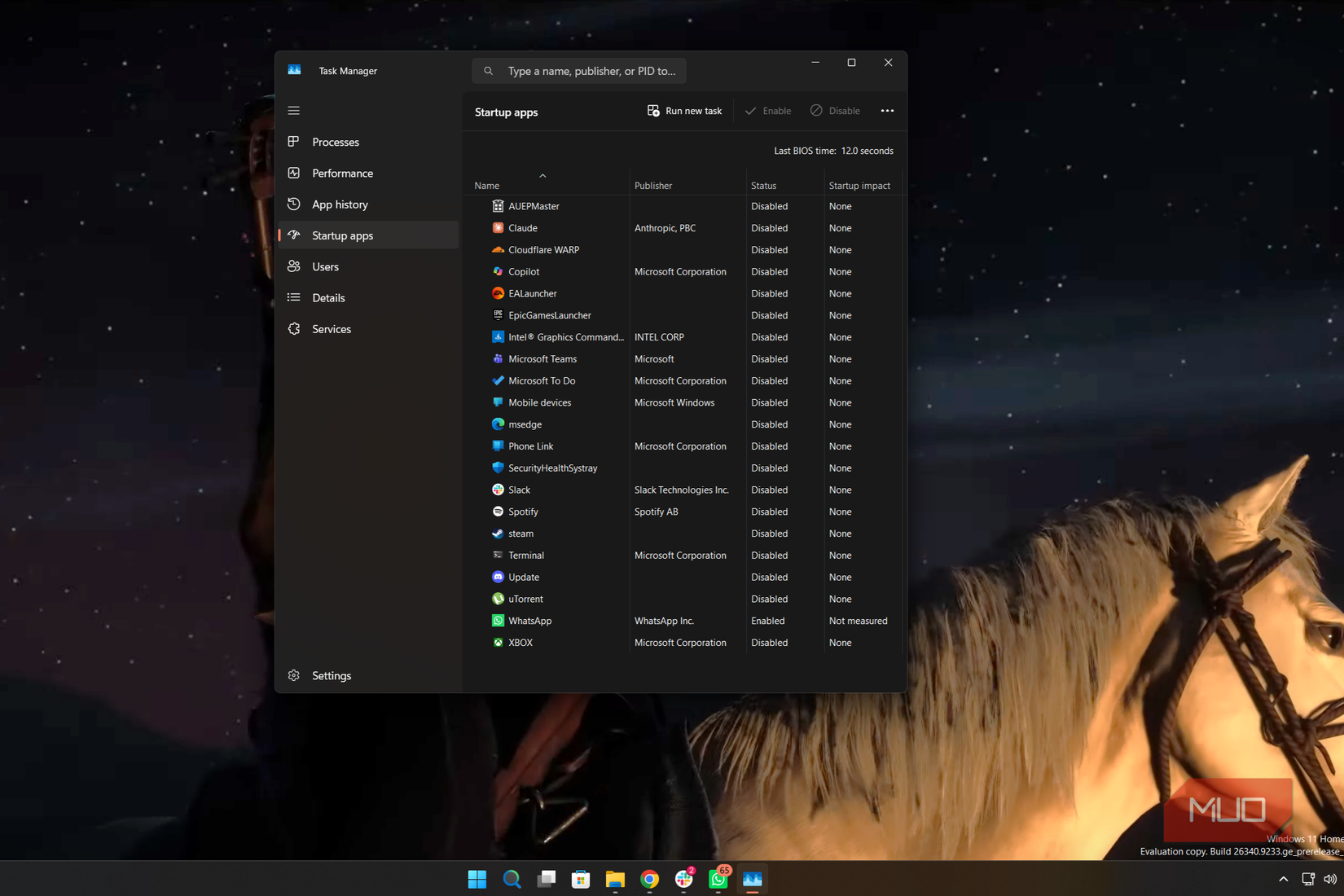This screenshot has width=1344, height=896.
Task: Select the Intel Graphics Command icon
Action: [498, 337]
